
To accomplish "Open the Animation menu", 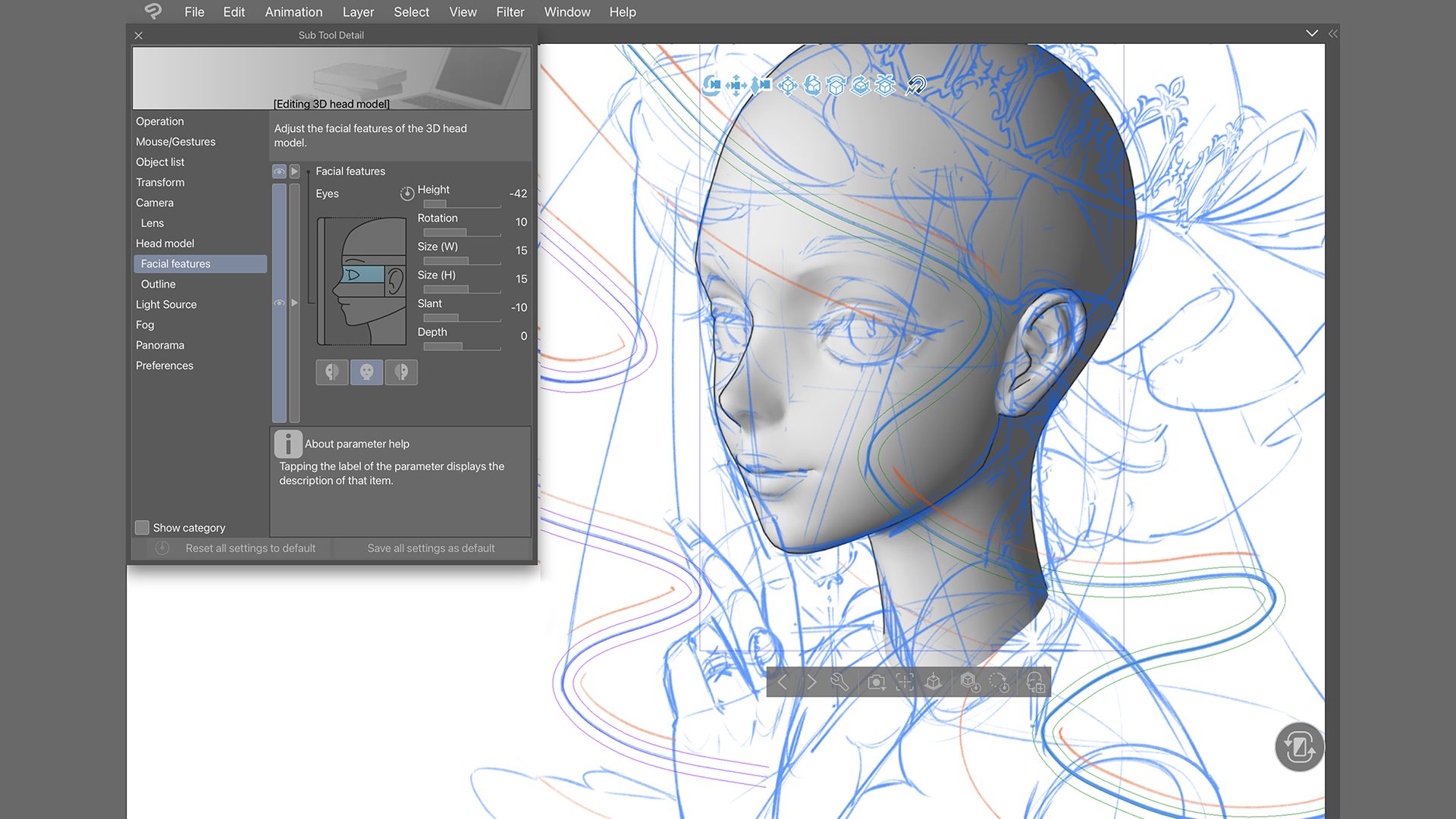I will (x=293, y=12).
